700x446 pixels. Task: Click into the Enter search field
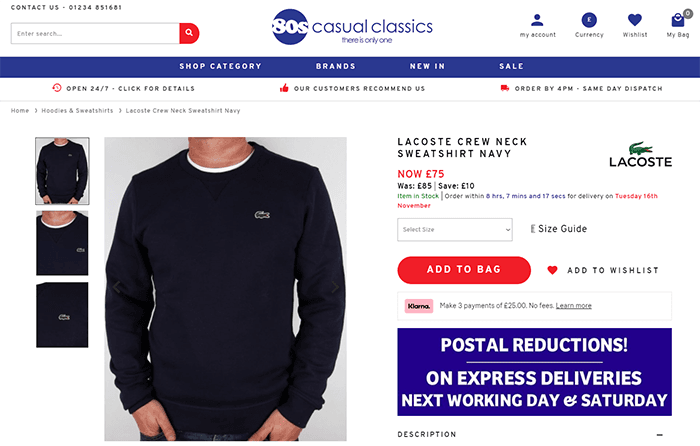pos(95,33)
